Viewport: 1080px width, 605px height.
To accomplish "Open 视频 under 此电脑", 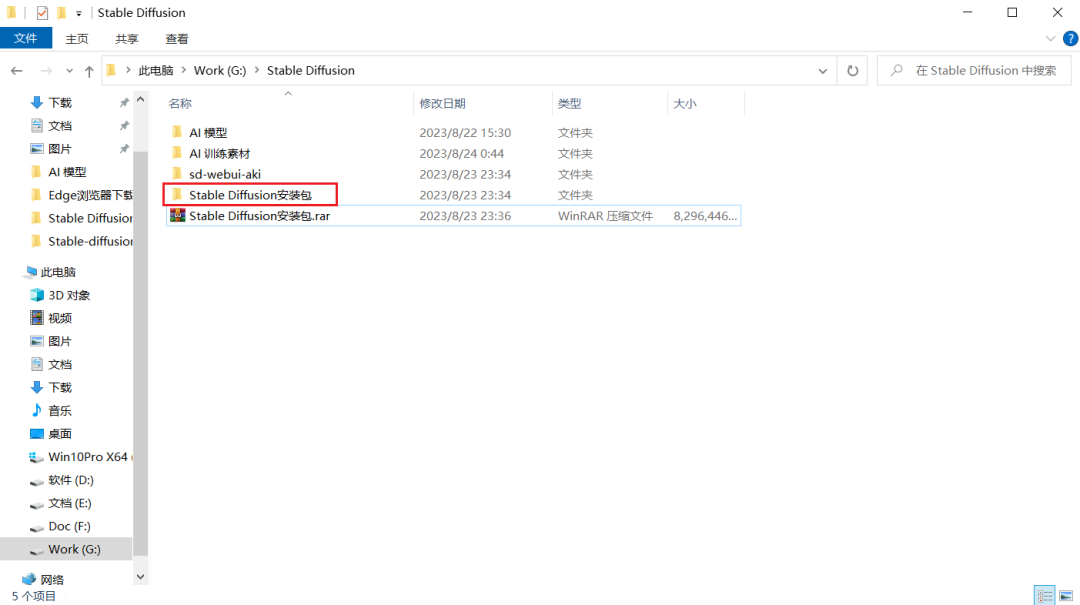I will pos(60,318).
